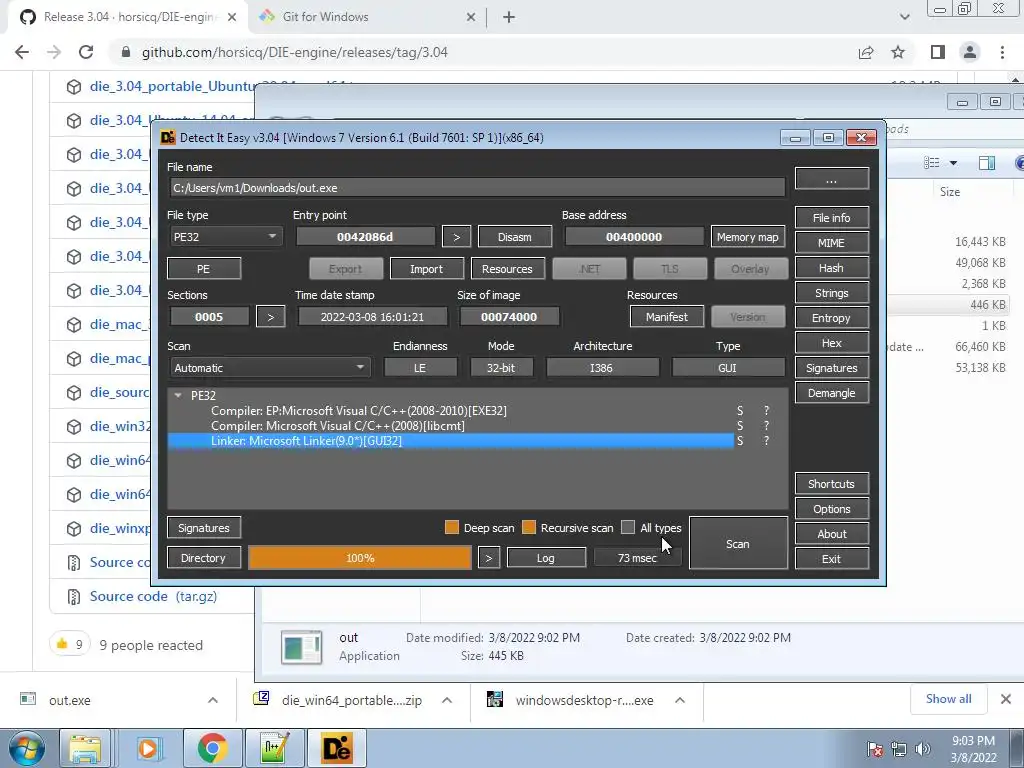Close the downloads bar
This screenshot has width=1024, height=768.
[1006, 699]
